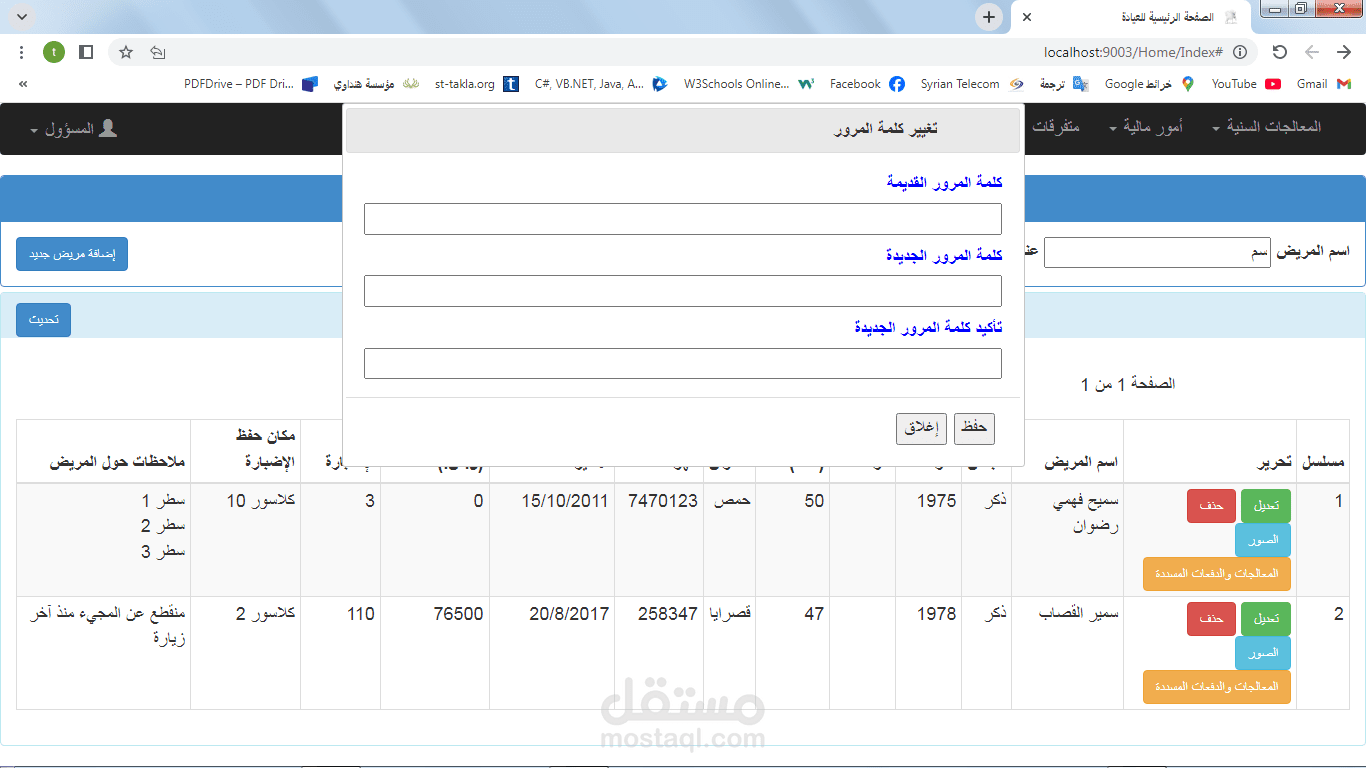Open the PDFDrive bookmark
This screenshot has width=1366, height=768.
click(x=251, y=84)
